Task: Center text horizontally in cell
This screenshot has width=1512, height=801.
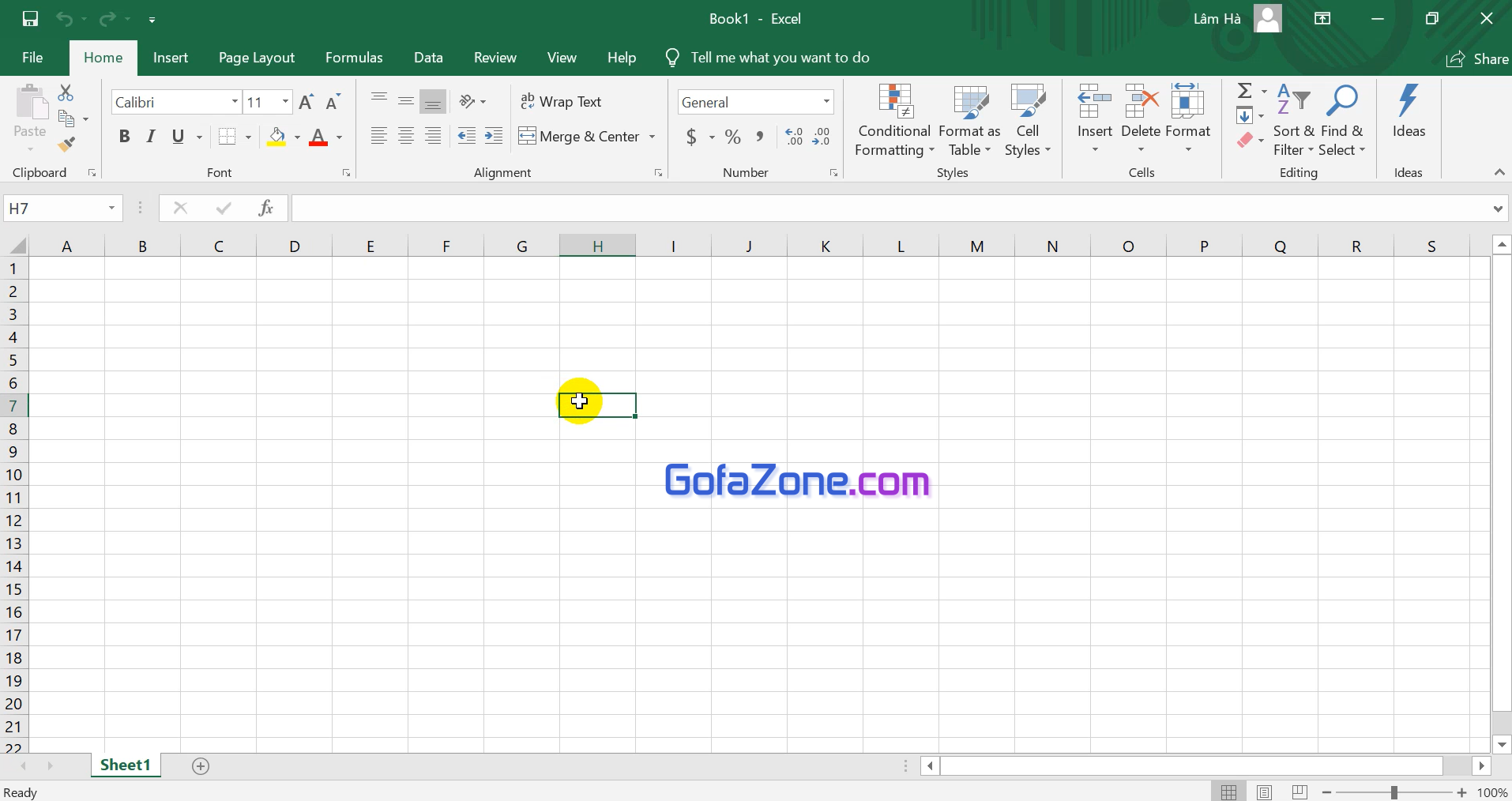Action: point(406,137)
